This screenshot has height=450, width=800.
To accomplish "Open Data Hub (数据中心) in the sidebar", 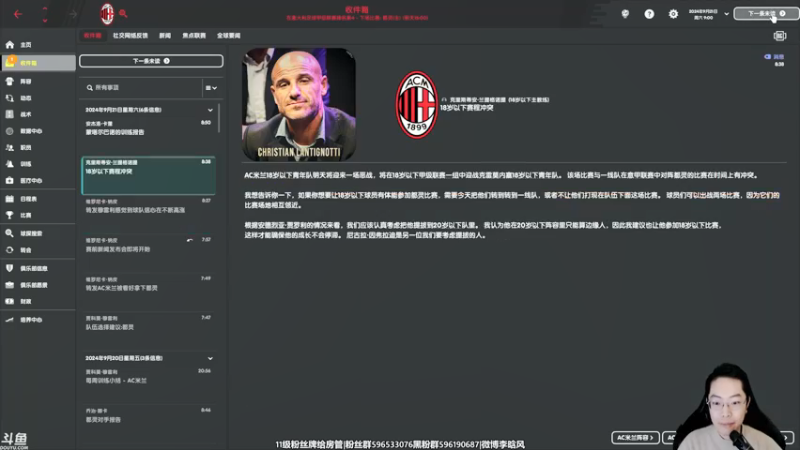I will click(38, 131).
